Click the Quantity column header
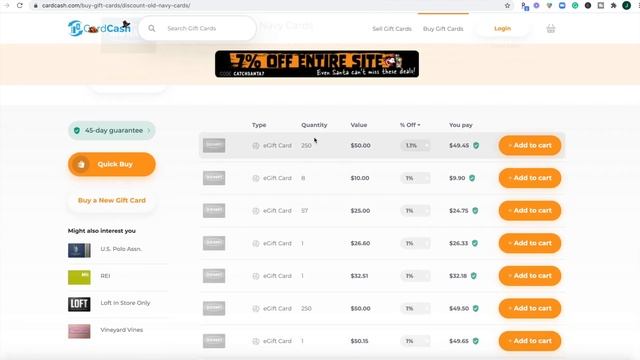 (x=314, y=125)
